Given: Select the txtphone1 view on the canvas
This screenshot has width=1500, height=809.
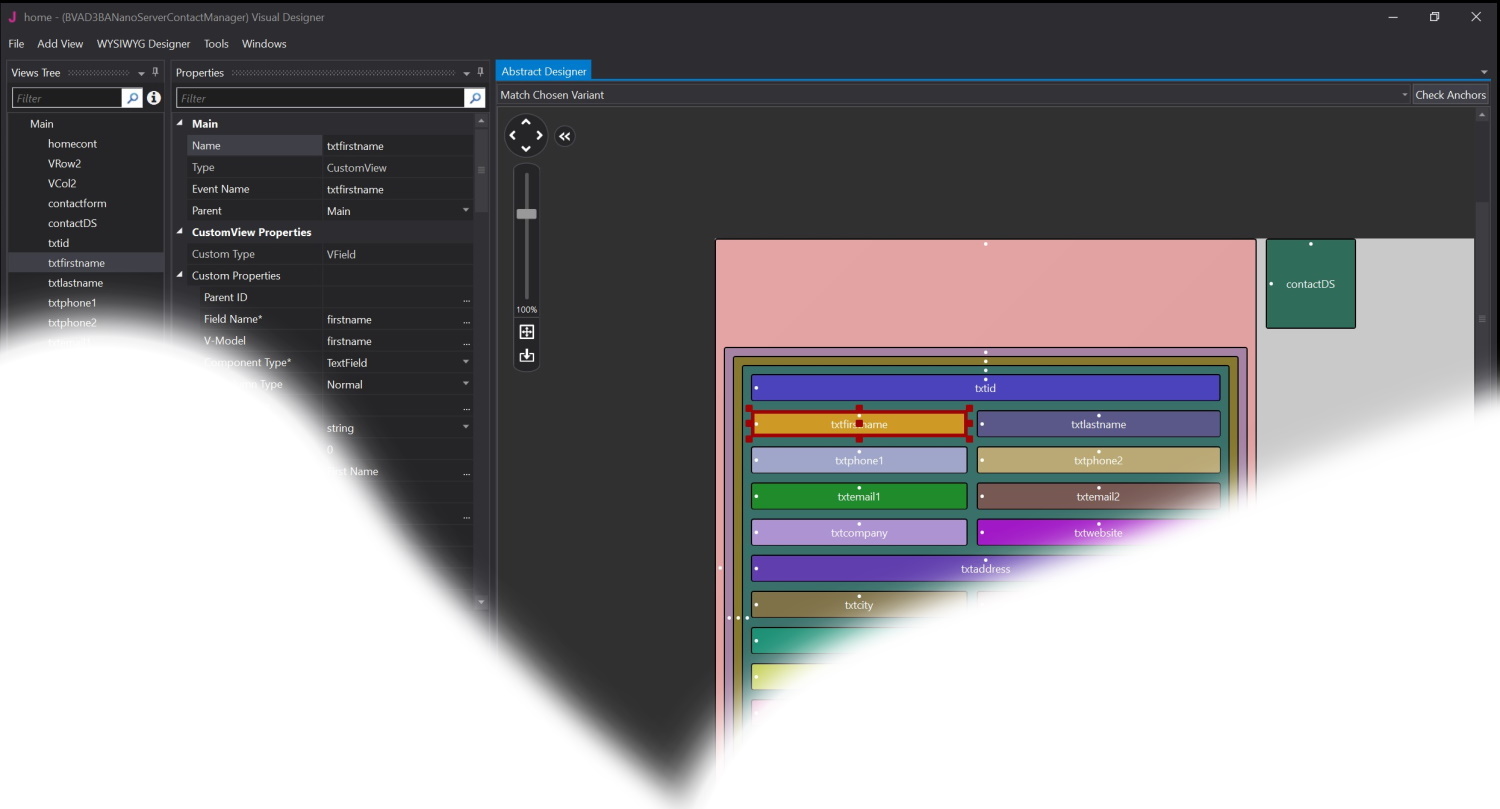Looking at the screenshot, I should point(859,461).
